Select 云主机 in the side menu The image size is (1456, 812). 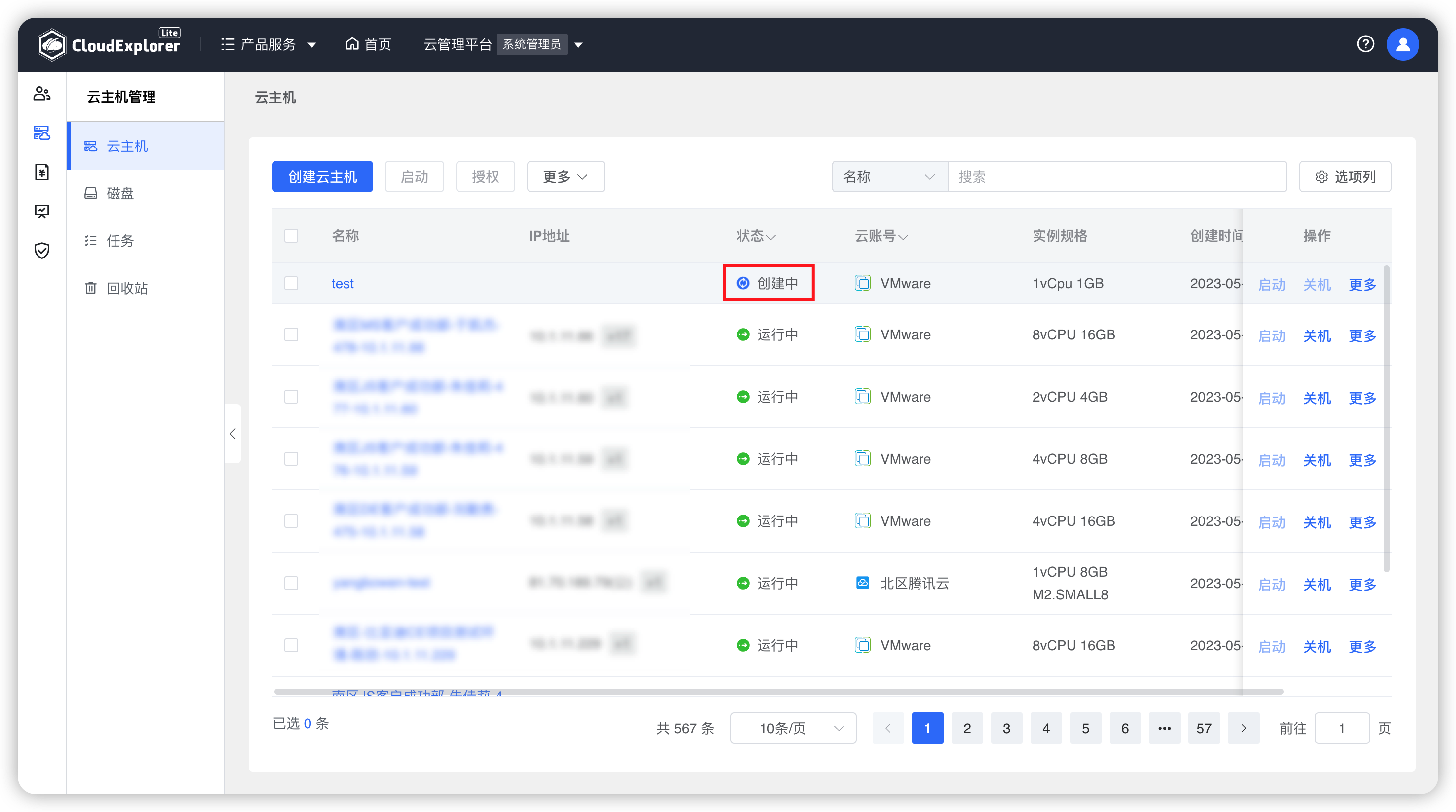(146, 146)
